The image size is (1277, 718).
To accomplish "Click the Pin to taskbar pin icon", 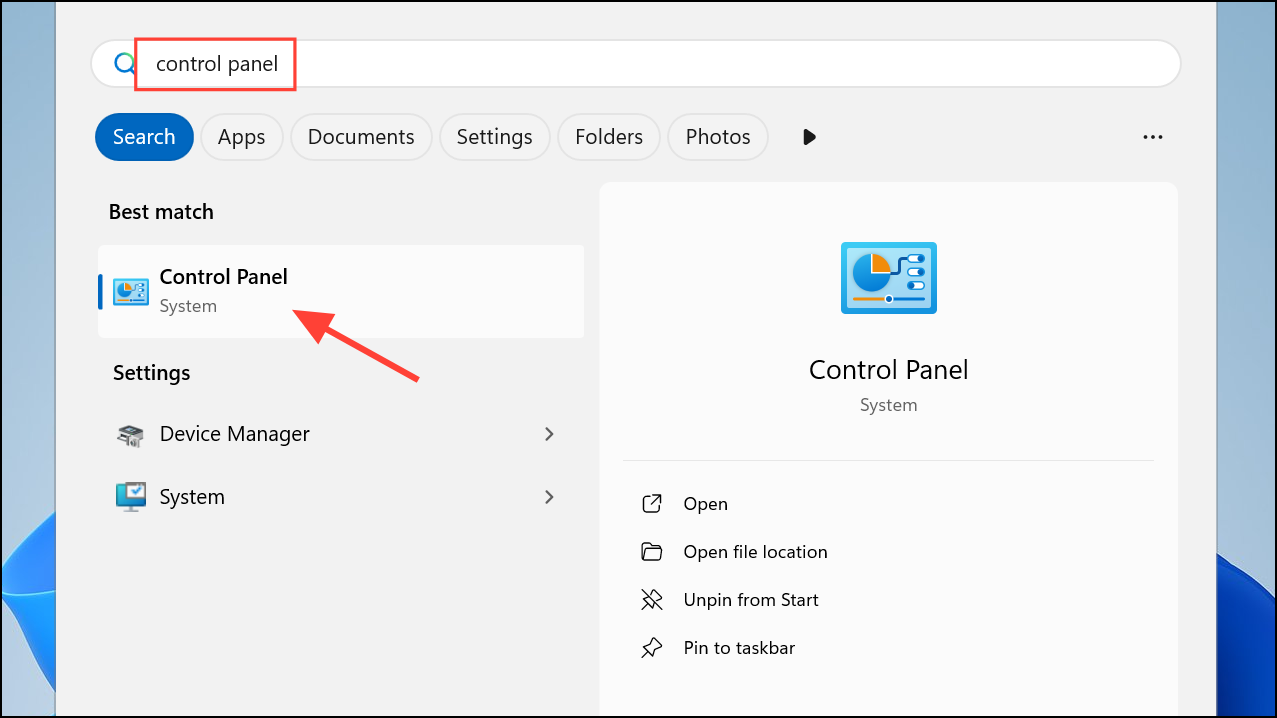I will pos(652,648).
